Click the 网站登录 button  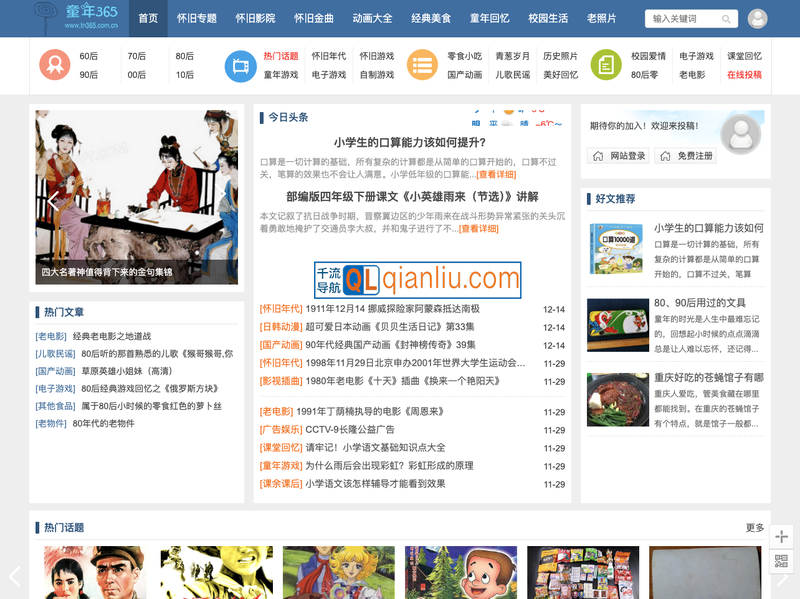coord(619,156)
